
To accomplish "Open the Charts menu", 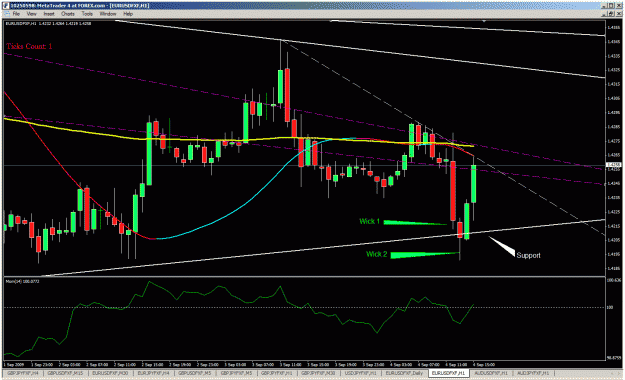I will 68,14.
